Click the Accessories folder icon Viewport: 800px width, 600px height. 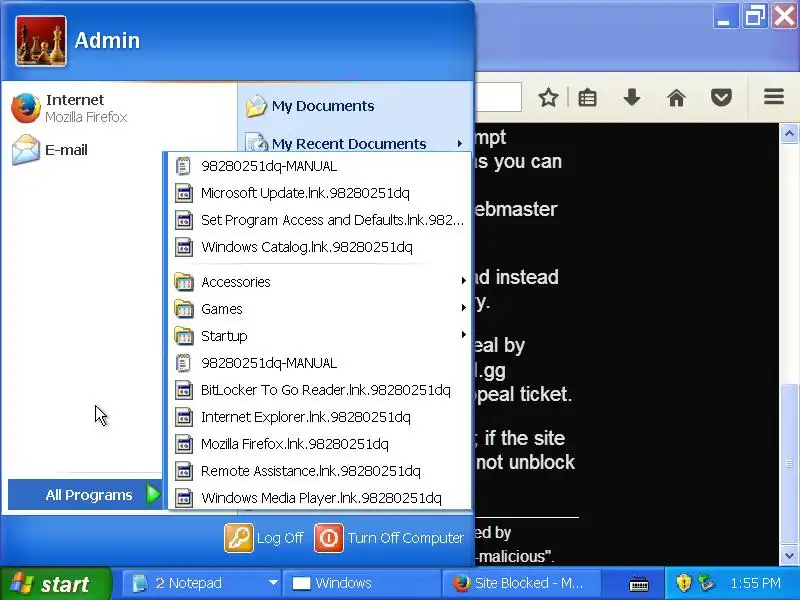click(184, 282)
